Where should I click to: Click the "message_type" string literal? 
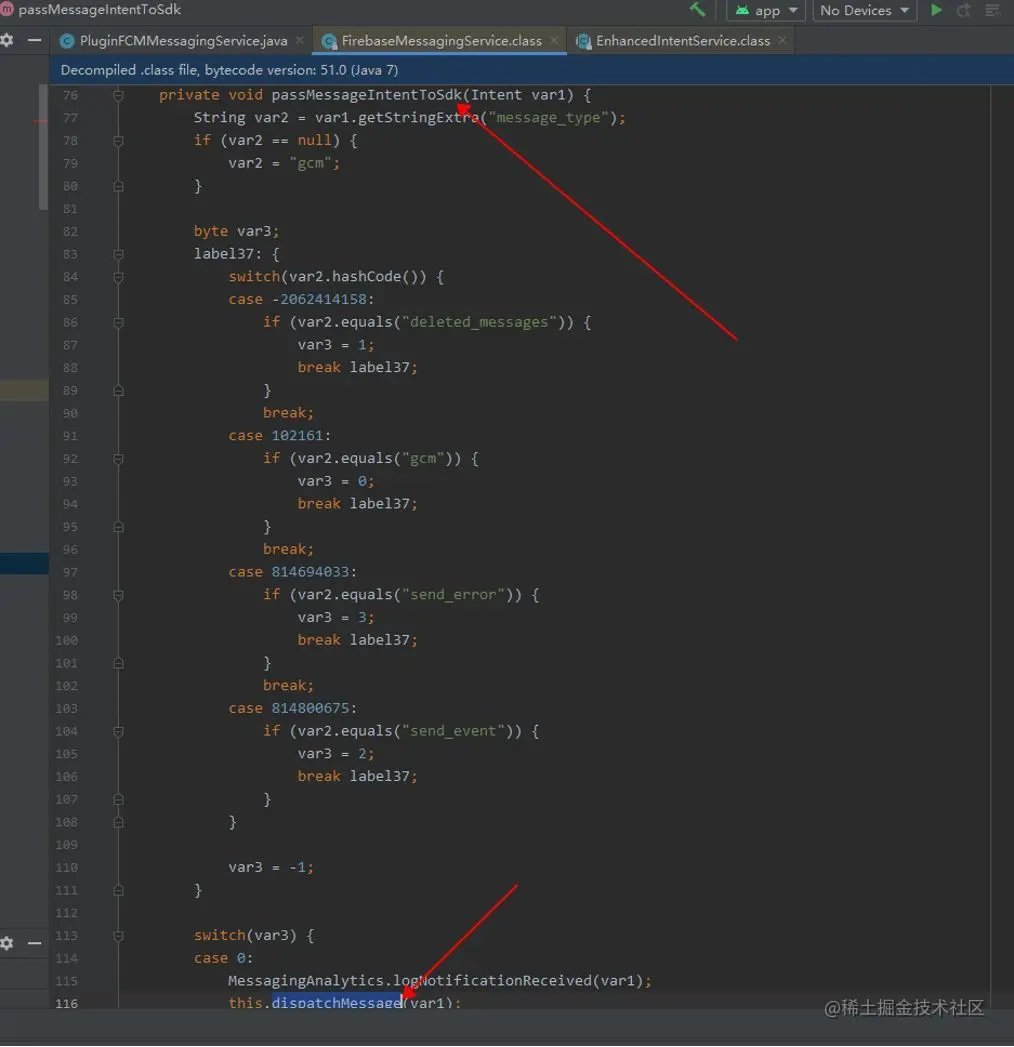pos(548,118)
